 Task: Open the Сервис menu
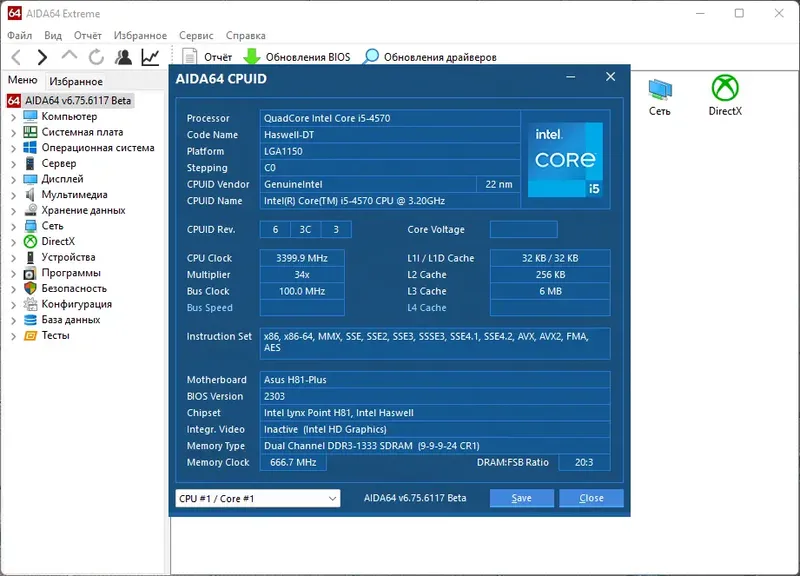[196, 35]
